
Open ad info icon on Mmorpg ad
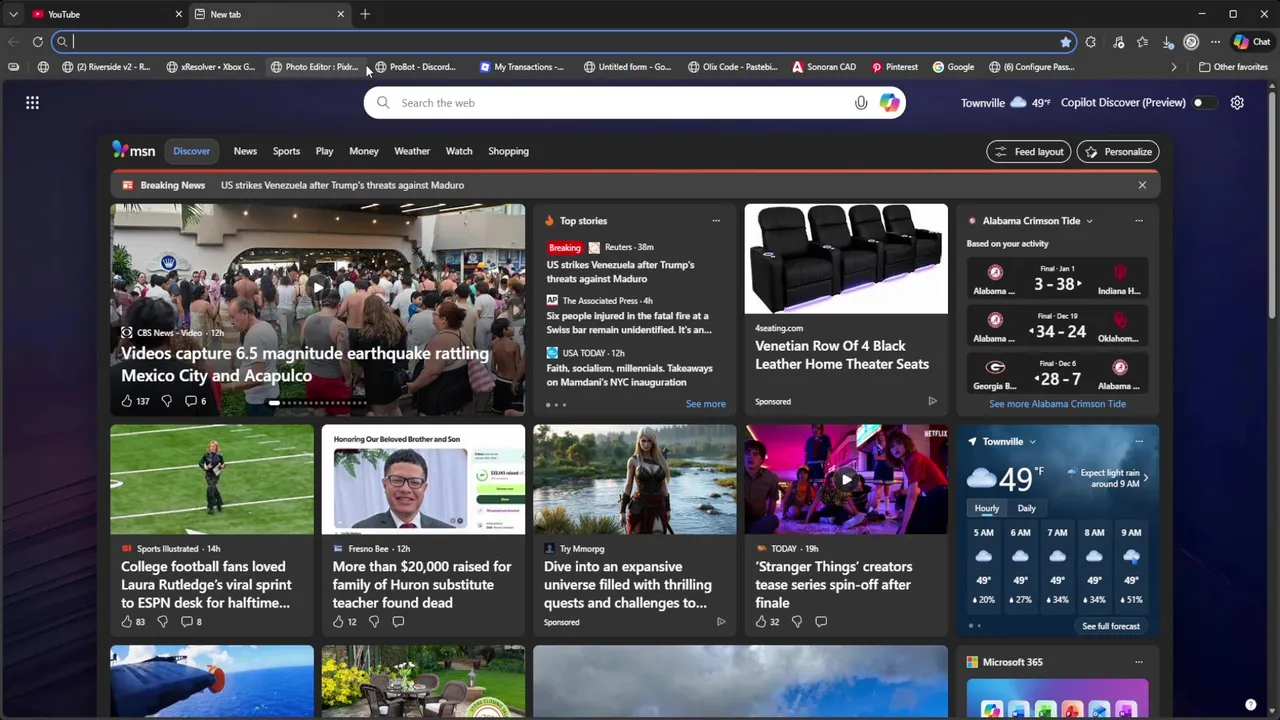(721, 622)
